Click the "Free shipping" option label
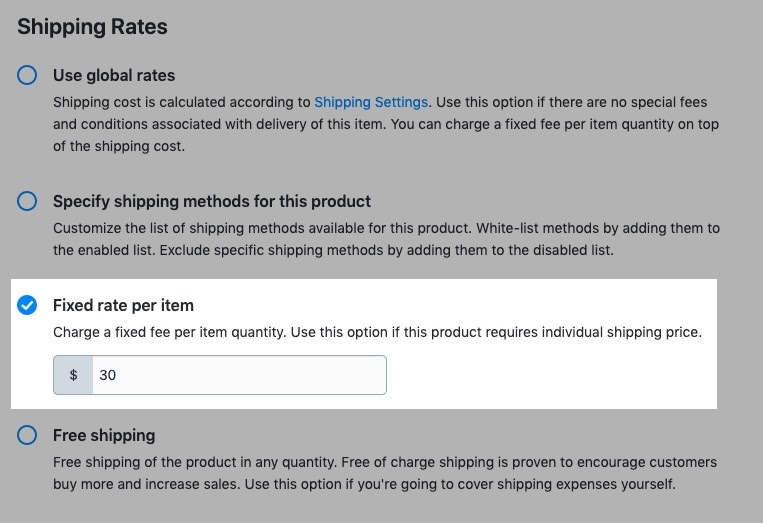 pyautogui.click(x=104, y=435)
